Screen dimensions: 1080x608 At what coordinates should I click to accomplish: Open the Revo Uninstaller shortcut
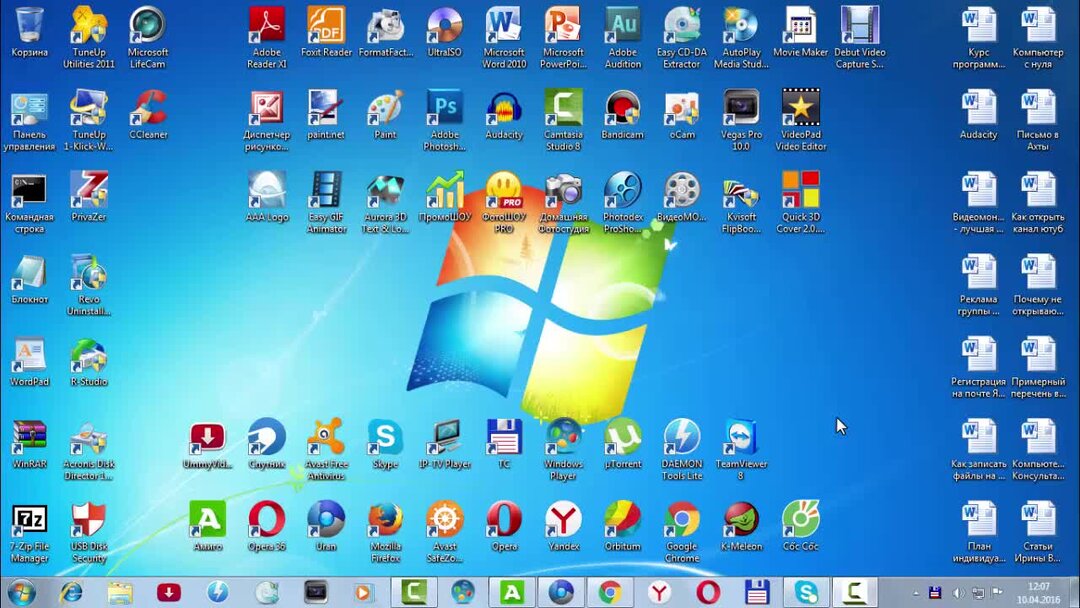[89, 286]
